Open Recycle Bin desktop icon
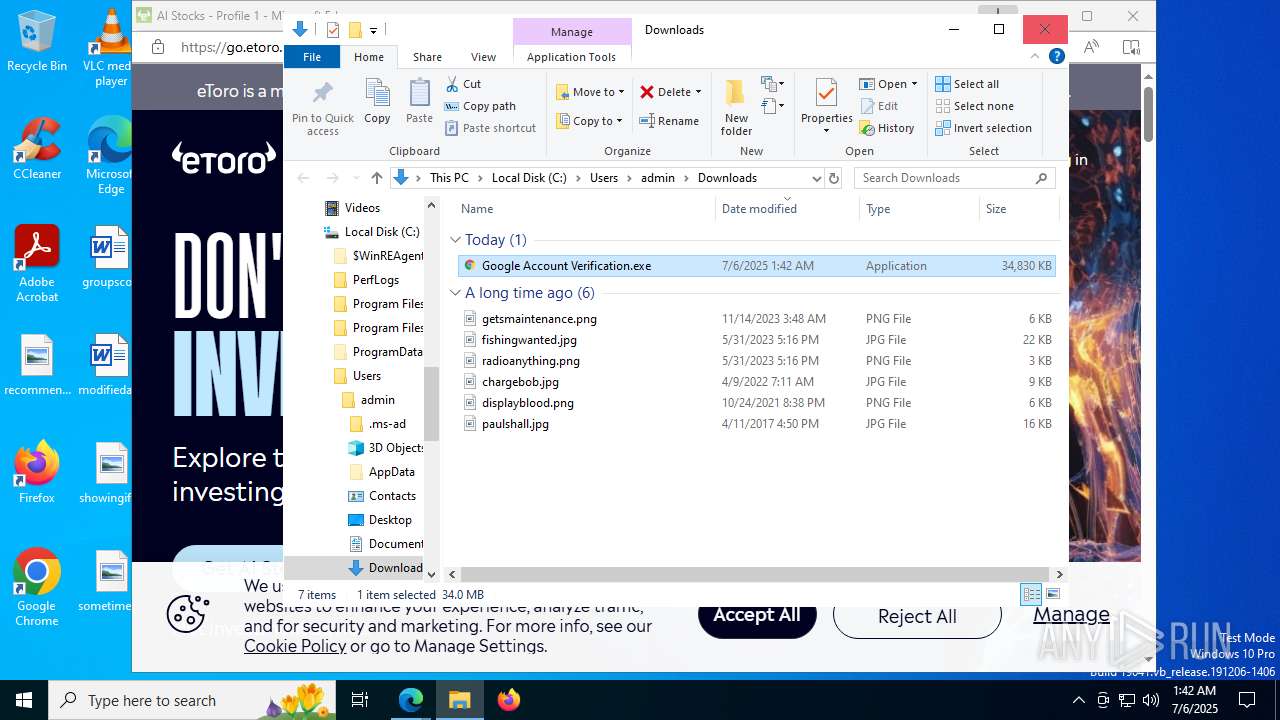 (x=37, y=41)
